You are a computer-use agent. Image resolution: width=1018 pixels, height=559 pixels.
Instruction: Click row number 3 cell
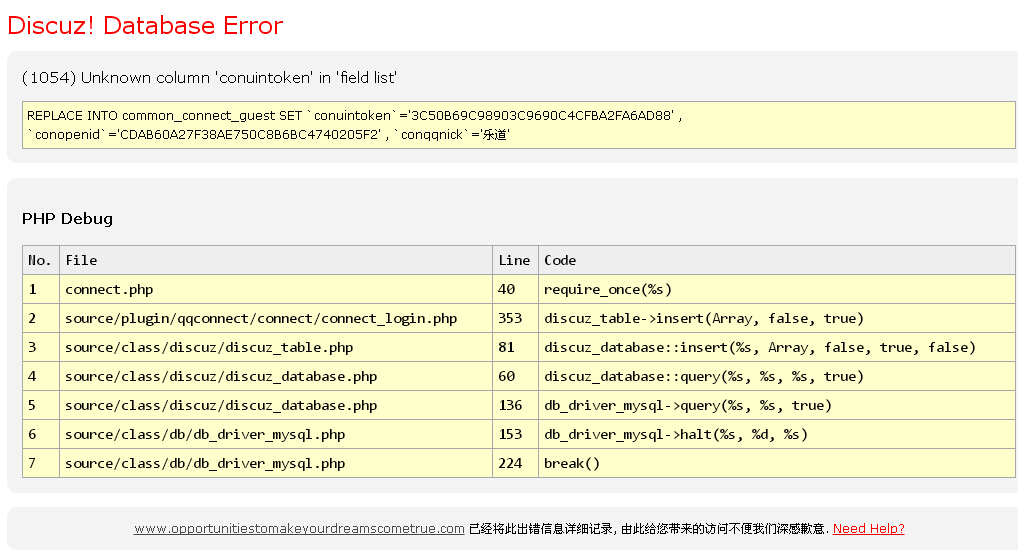[41, 347]
